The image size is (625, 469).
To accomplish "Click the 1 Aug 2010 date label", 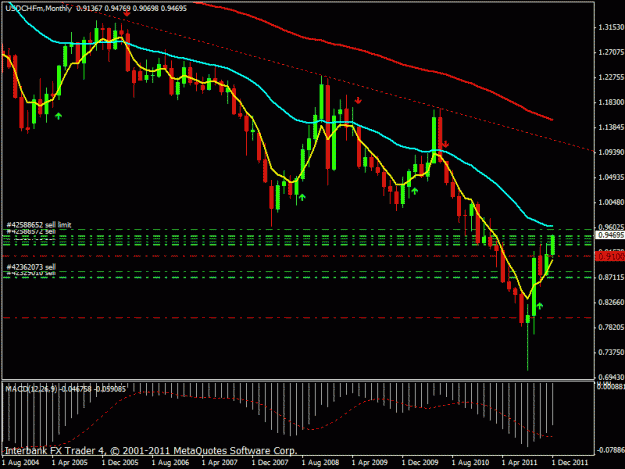I will [x=470, y=463].
